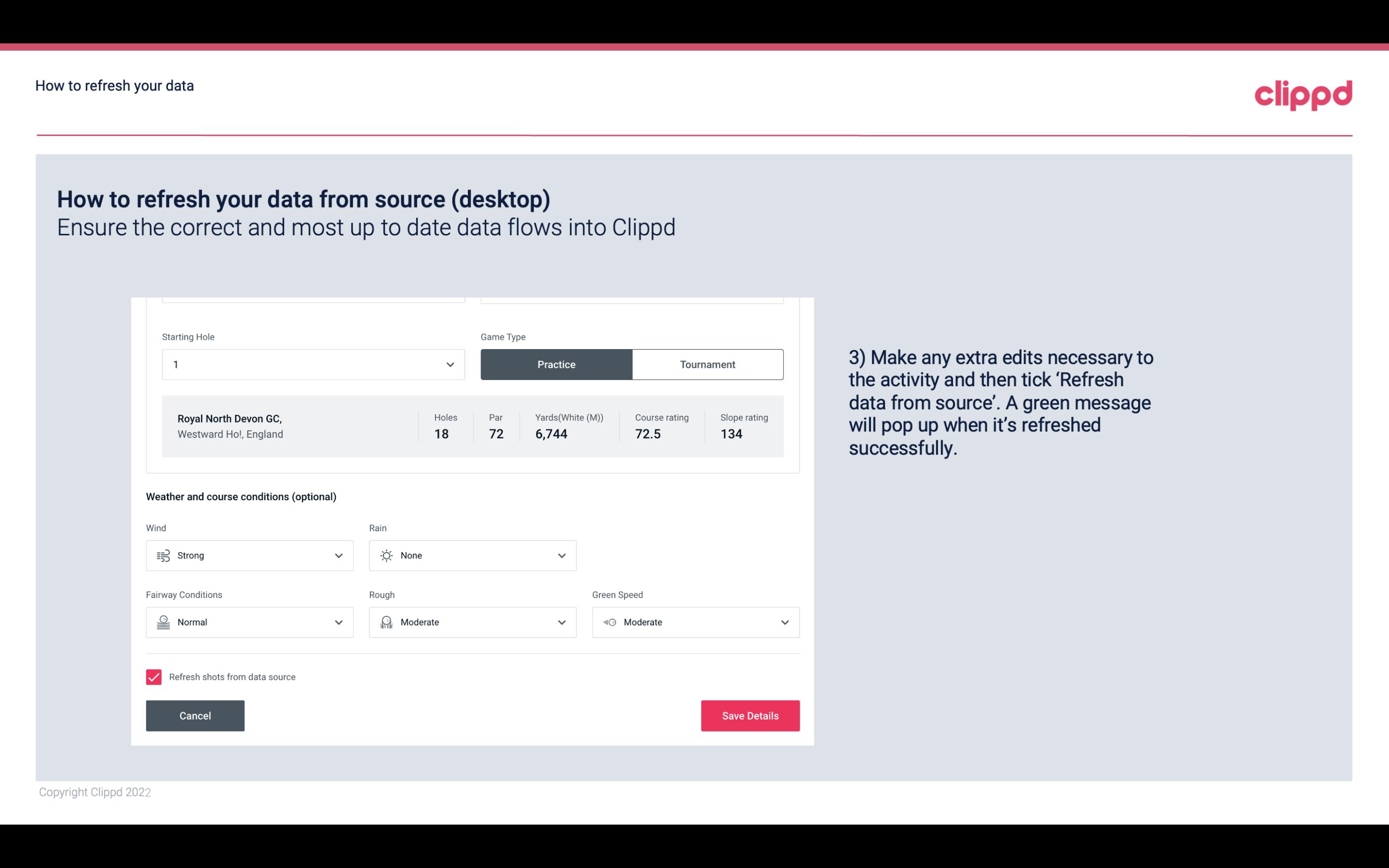Expand the Rain condition dropdown
1389x868 pixels.
pos(561,555)
